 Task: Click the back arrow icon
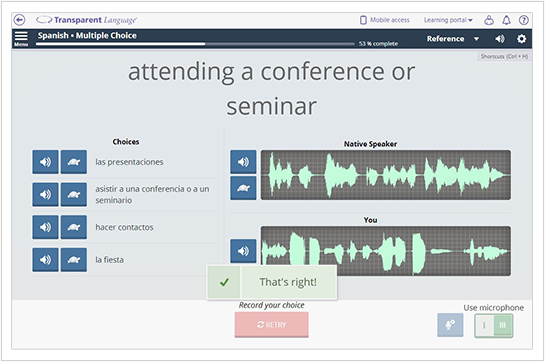coord(20,20)
